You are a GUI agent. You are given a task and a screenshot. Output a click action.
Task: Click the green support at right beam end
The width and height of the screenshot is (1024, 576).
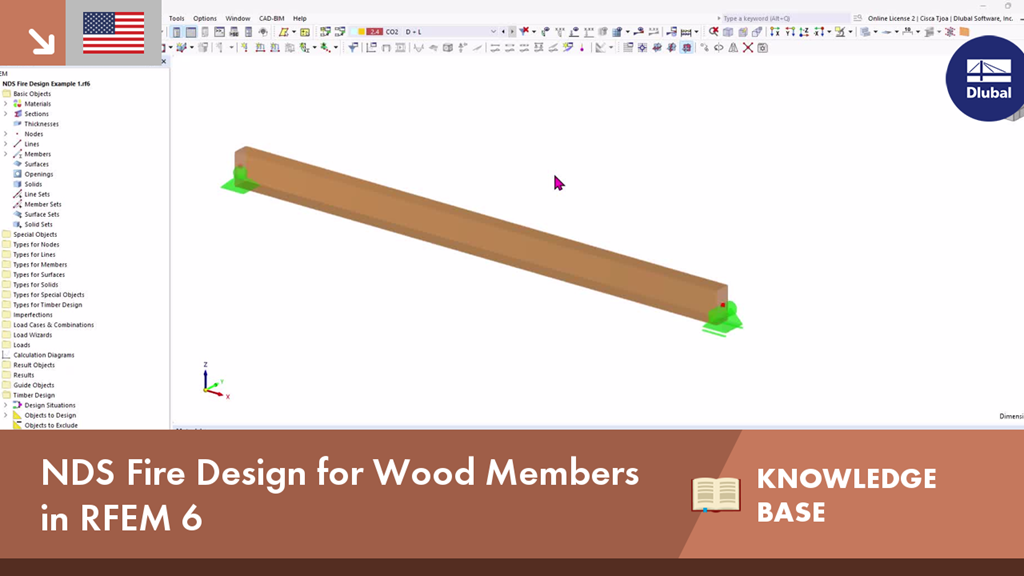[724, 319]
